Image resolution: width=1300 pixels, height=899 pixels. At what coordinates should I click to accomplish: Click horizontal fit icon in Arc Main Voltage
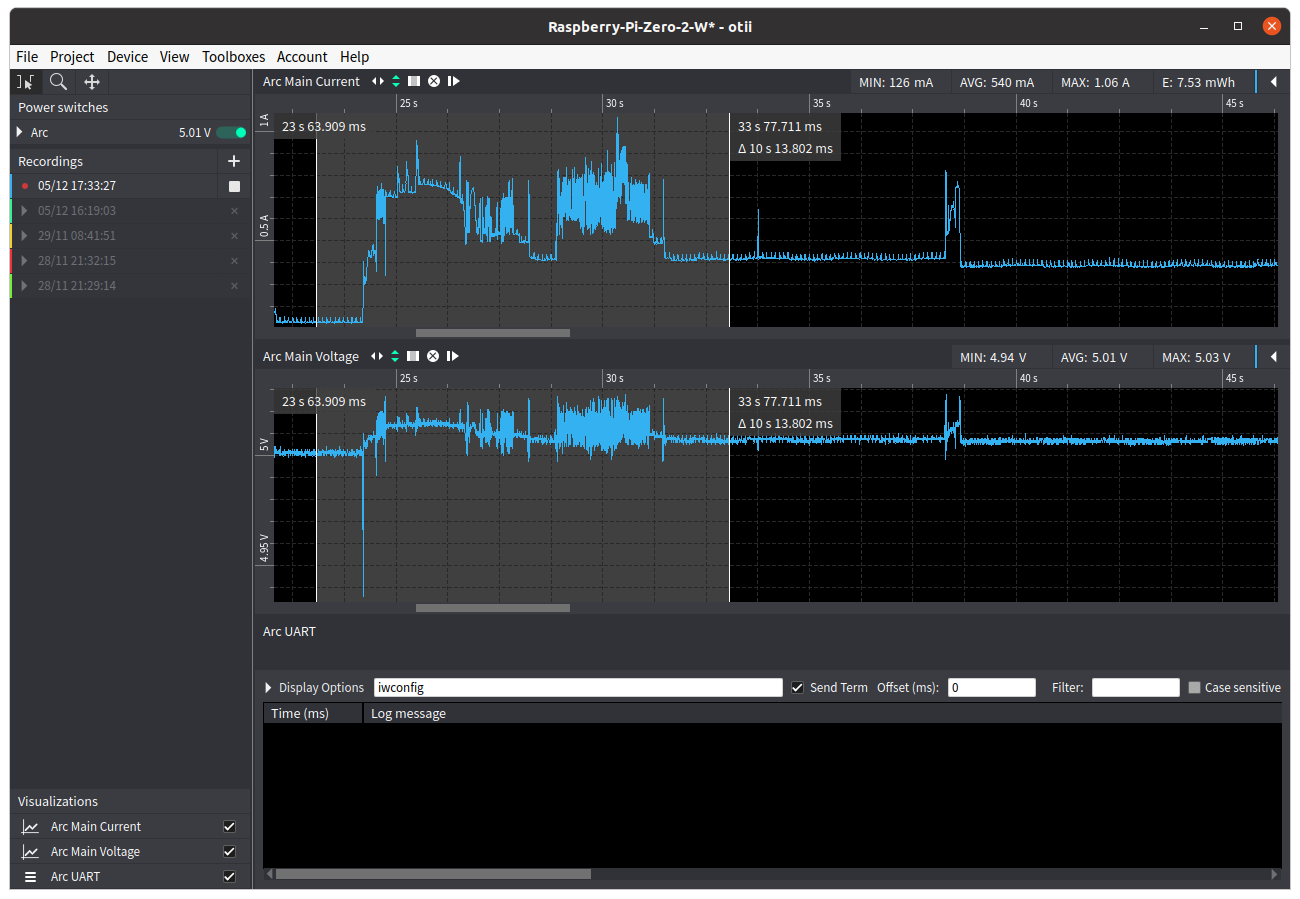[377, 357]
